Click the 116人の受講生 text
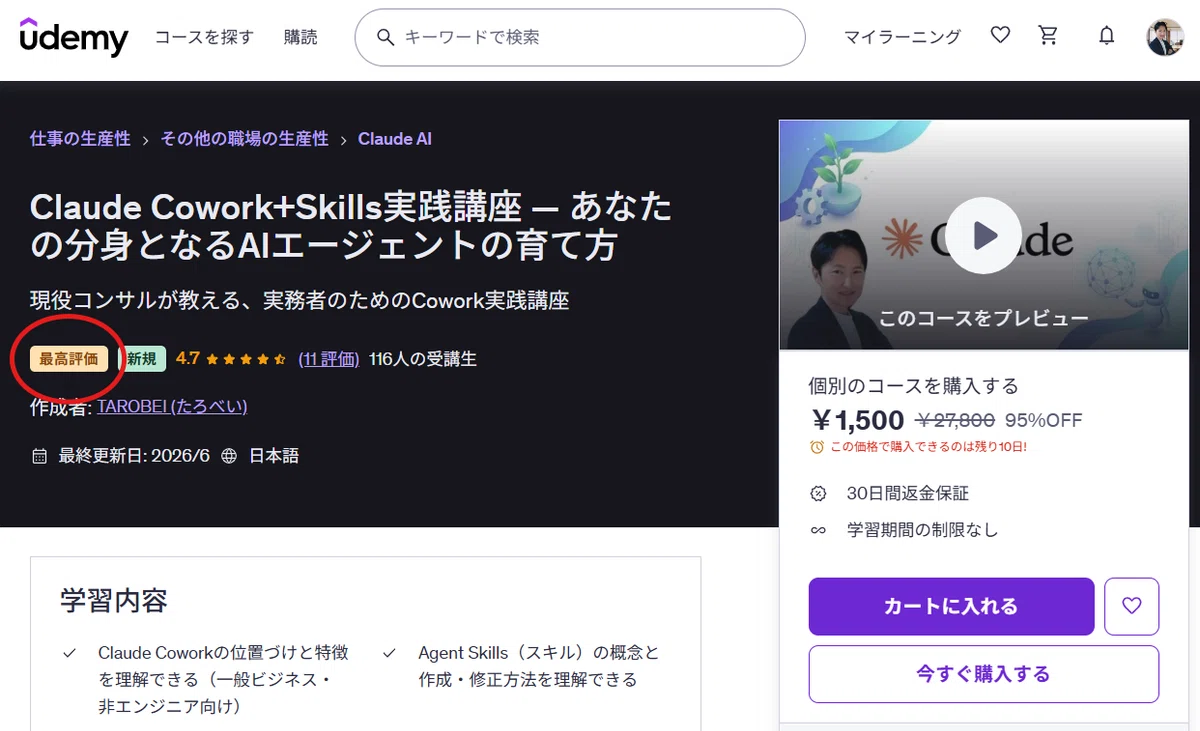The image size is (1200, 731). [423, 358]
